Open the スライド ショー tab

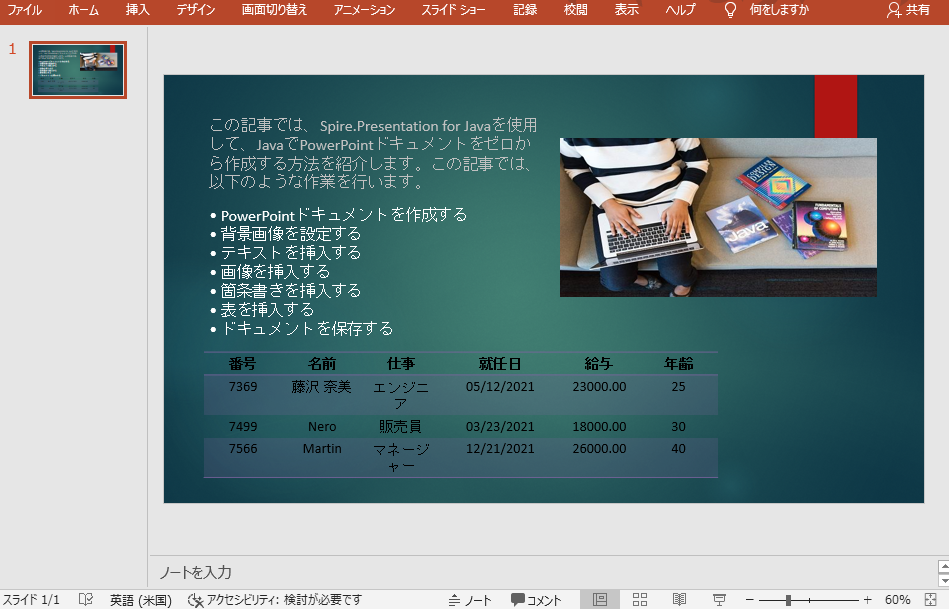coord(453,10)
